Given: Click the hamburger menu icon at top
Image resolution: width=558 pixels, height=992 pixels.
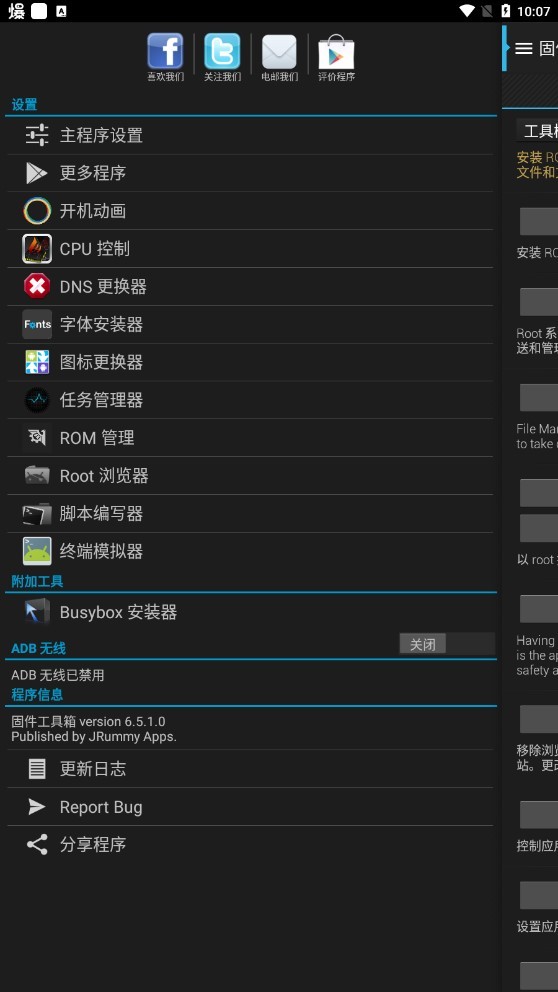Looking at the screenshot, I should tap(523, 49).
